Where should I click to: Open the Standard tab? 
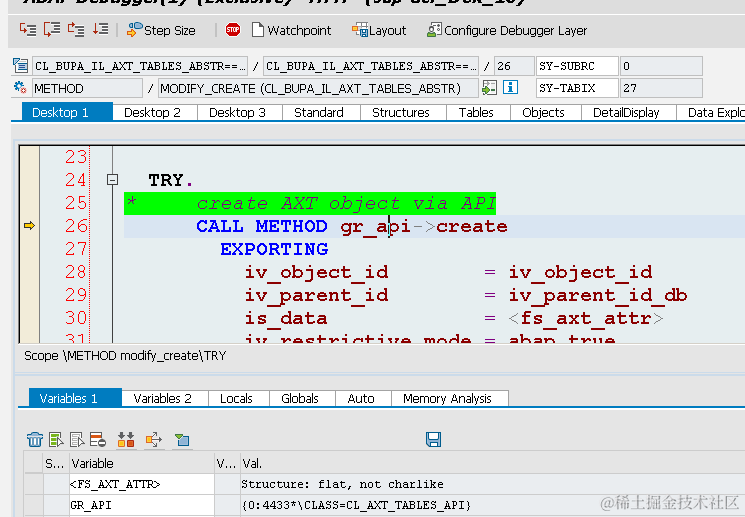point(321,112)
